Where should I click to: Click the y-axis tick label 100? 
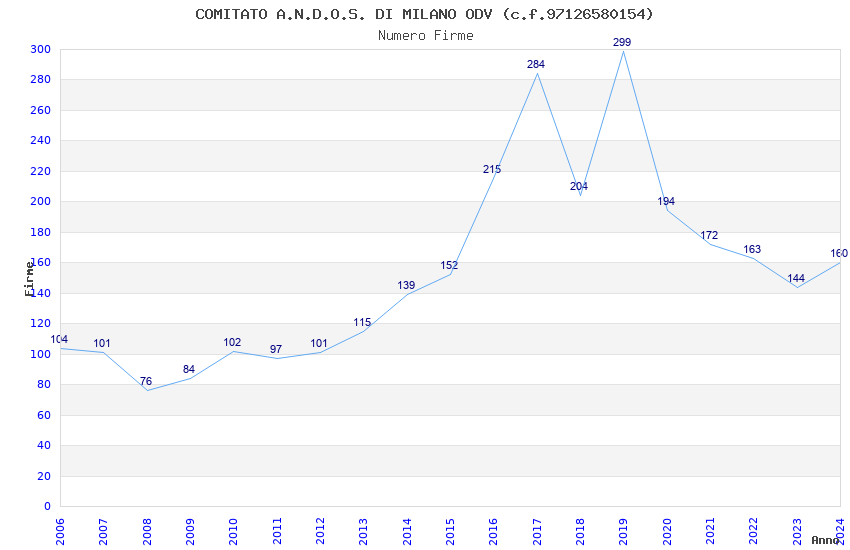pos(41,354)
